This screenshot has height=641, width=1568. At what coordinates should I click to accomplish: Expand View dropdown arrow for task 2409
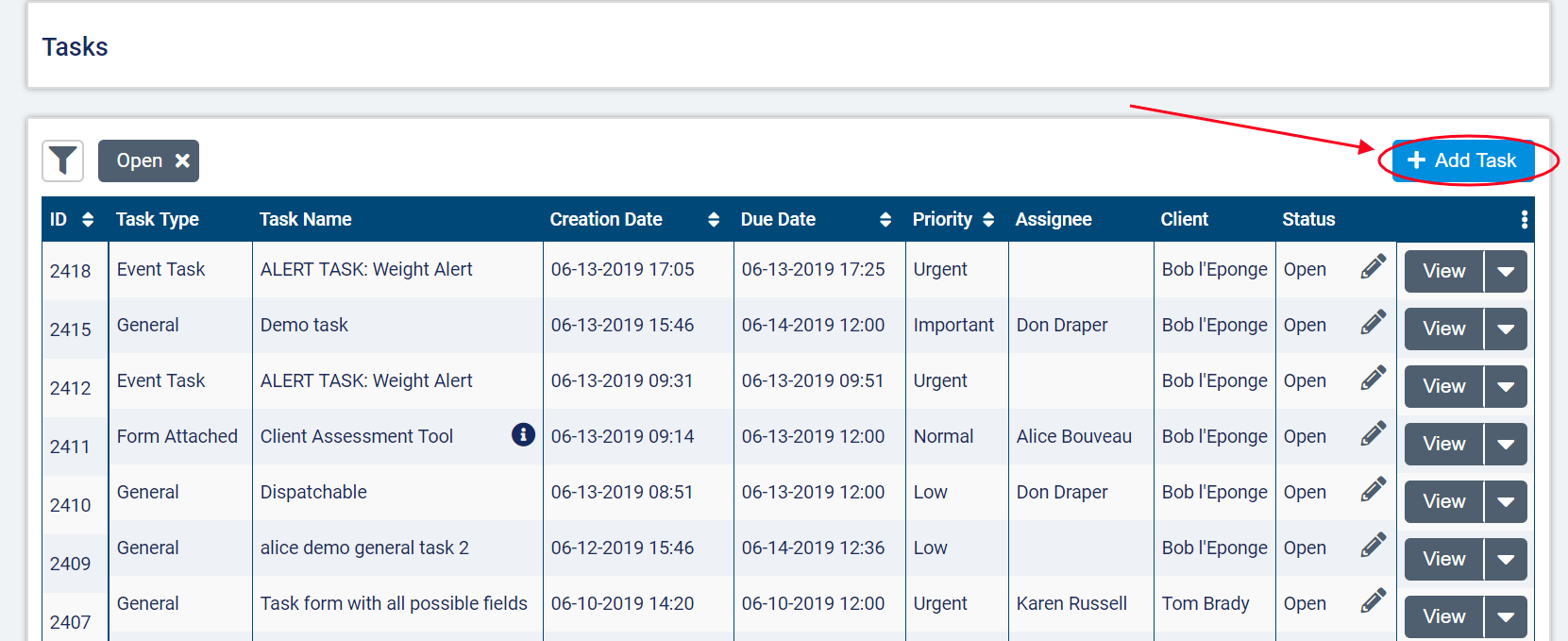[1506, 560]
